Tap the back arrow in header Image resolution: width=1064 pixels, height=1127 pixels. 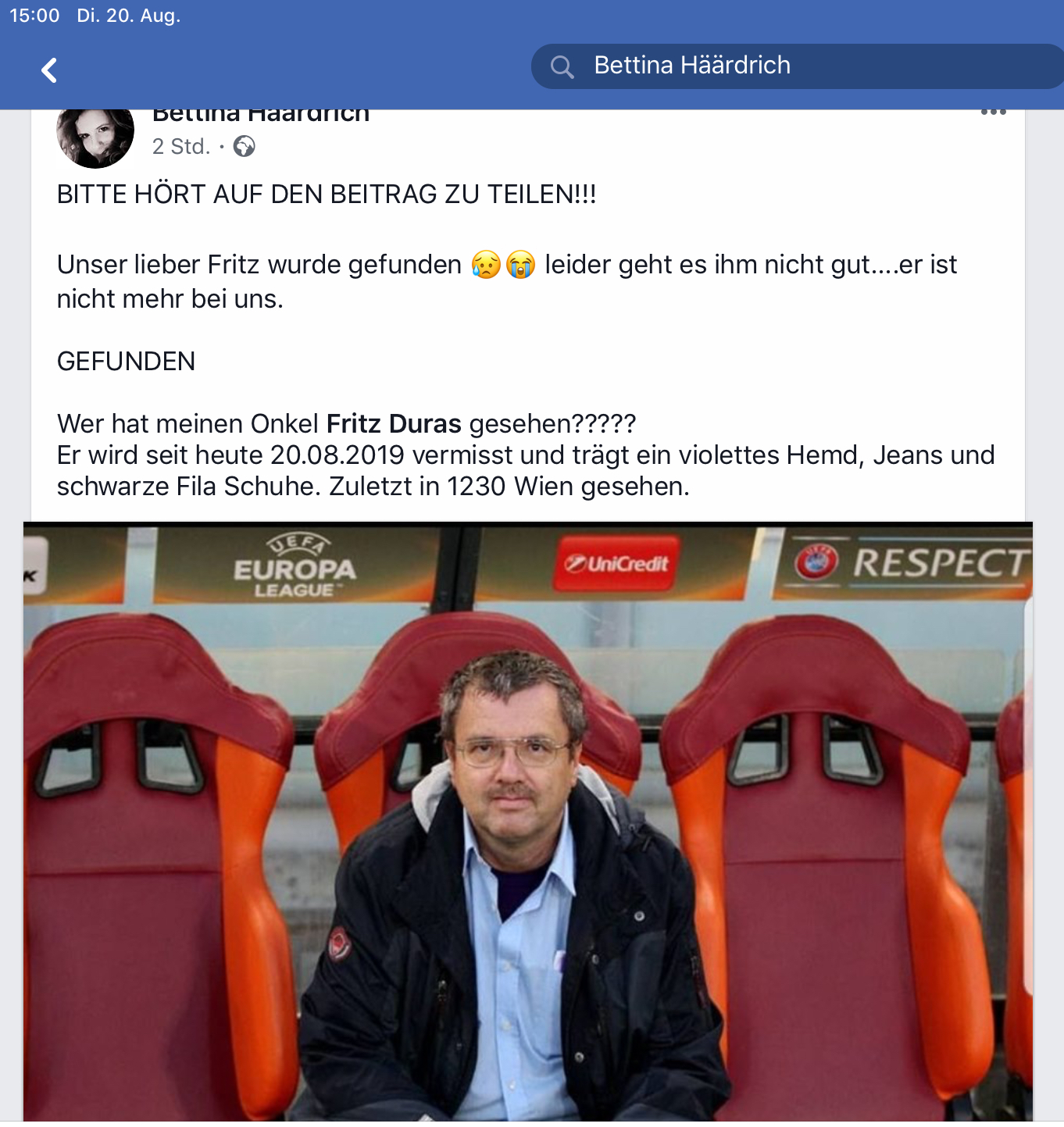point(49,70)
